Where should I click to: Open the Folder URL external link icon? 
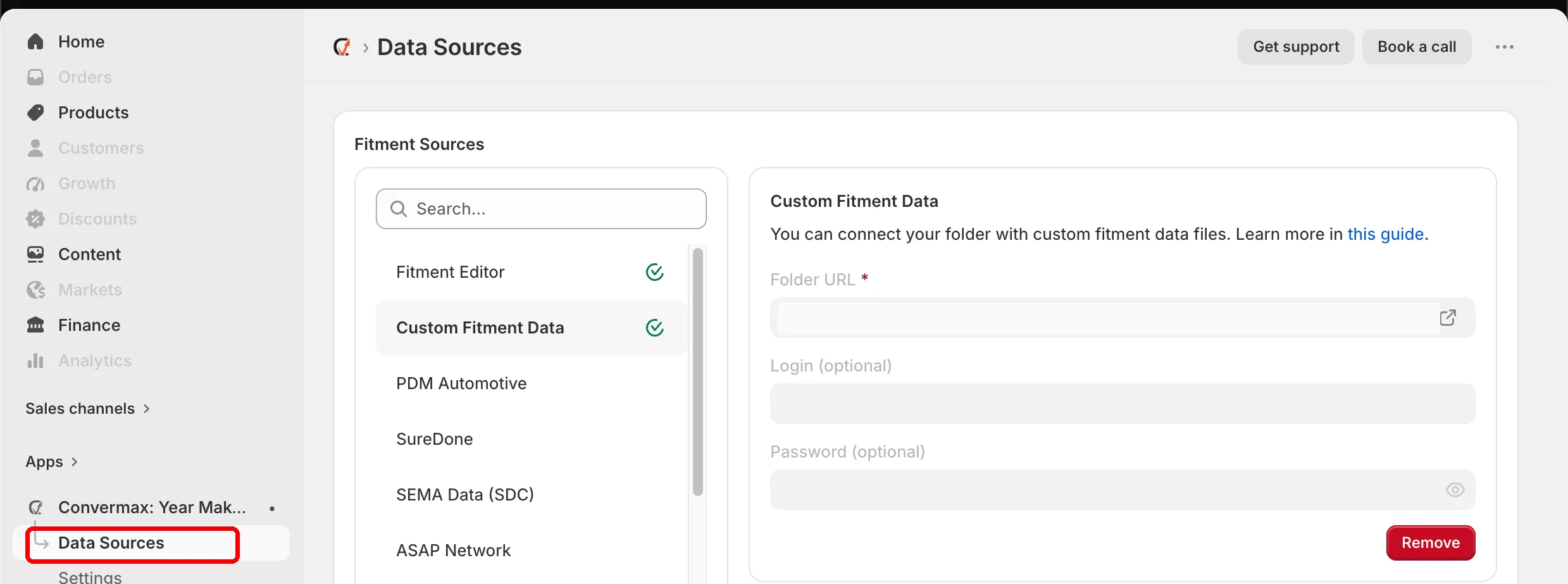(1448, 318)
